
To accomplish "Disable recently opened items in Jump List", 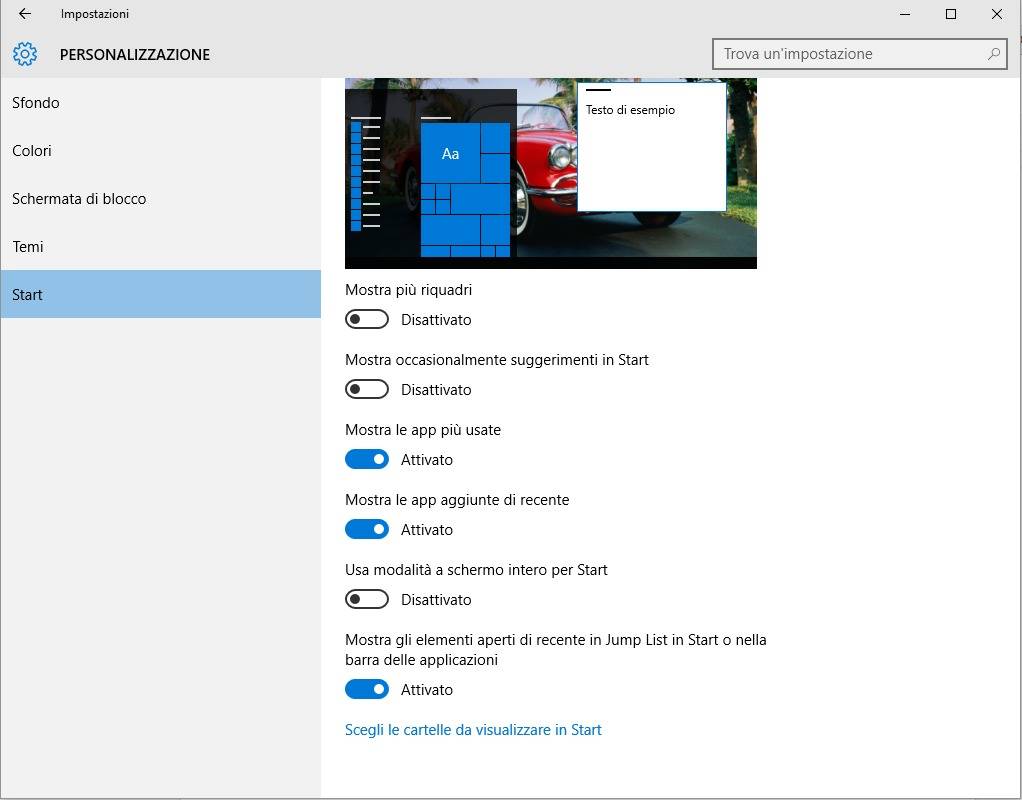I will (367, 690).
